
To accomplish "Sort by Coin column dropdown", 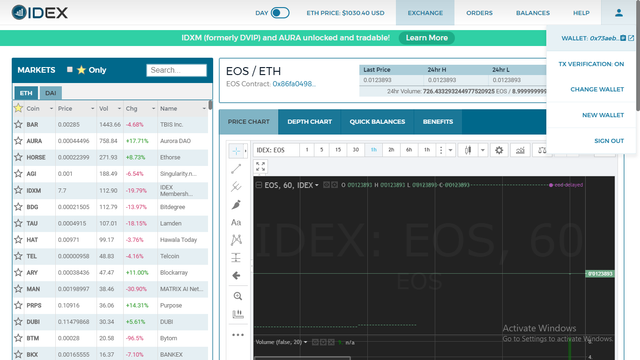I will click(51, 109).
